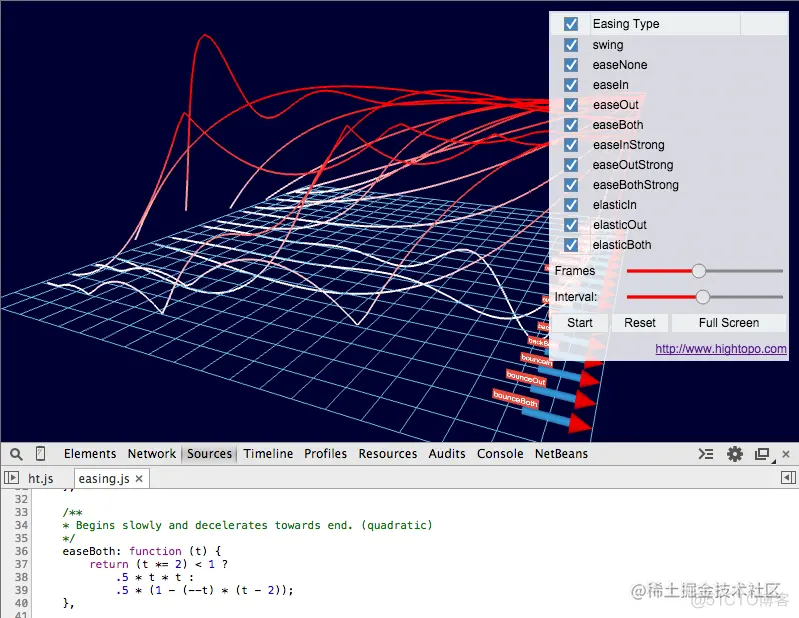Click the dock/undock window icon
The width and height of the screenshot is (799, 618).
(762, 454)
